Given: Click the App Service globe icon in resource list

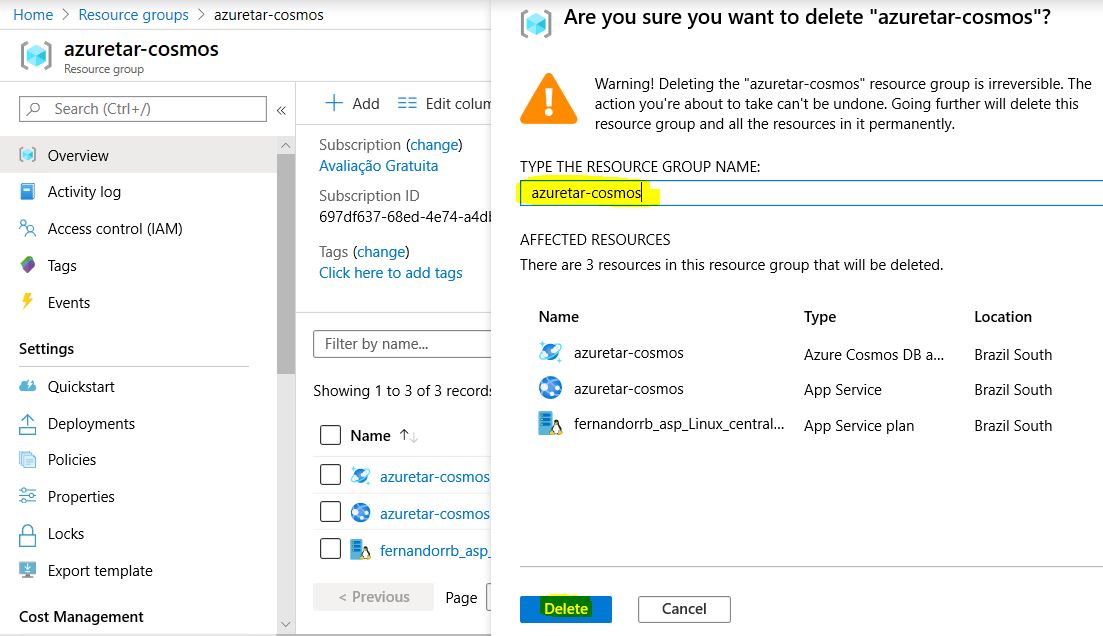Looking at the screenshot, I should click(x=361, y=512).
